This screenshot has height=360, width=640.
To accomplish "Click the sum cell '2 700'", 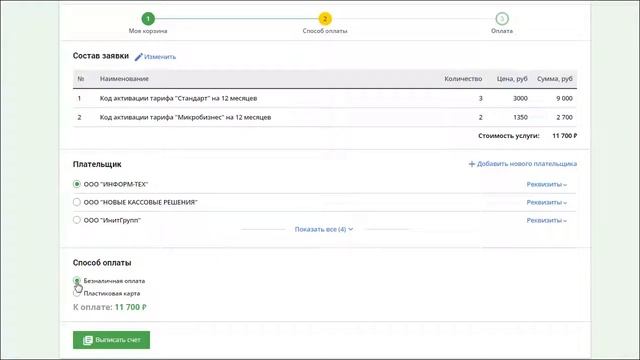I will point(564,117).
